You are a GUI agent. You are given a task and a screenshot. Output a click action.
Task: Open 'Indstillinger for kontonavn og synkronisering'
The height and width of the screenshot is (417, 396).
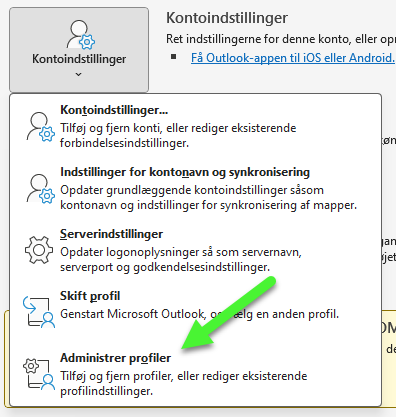(x=185, y=172)
